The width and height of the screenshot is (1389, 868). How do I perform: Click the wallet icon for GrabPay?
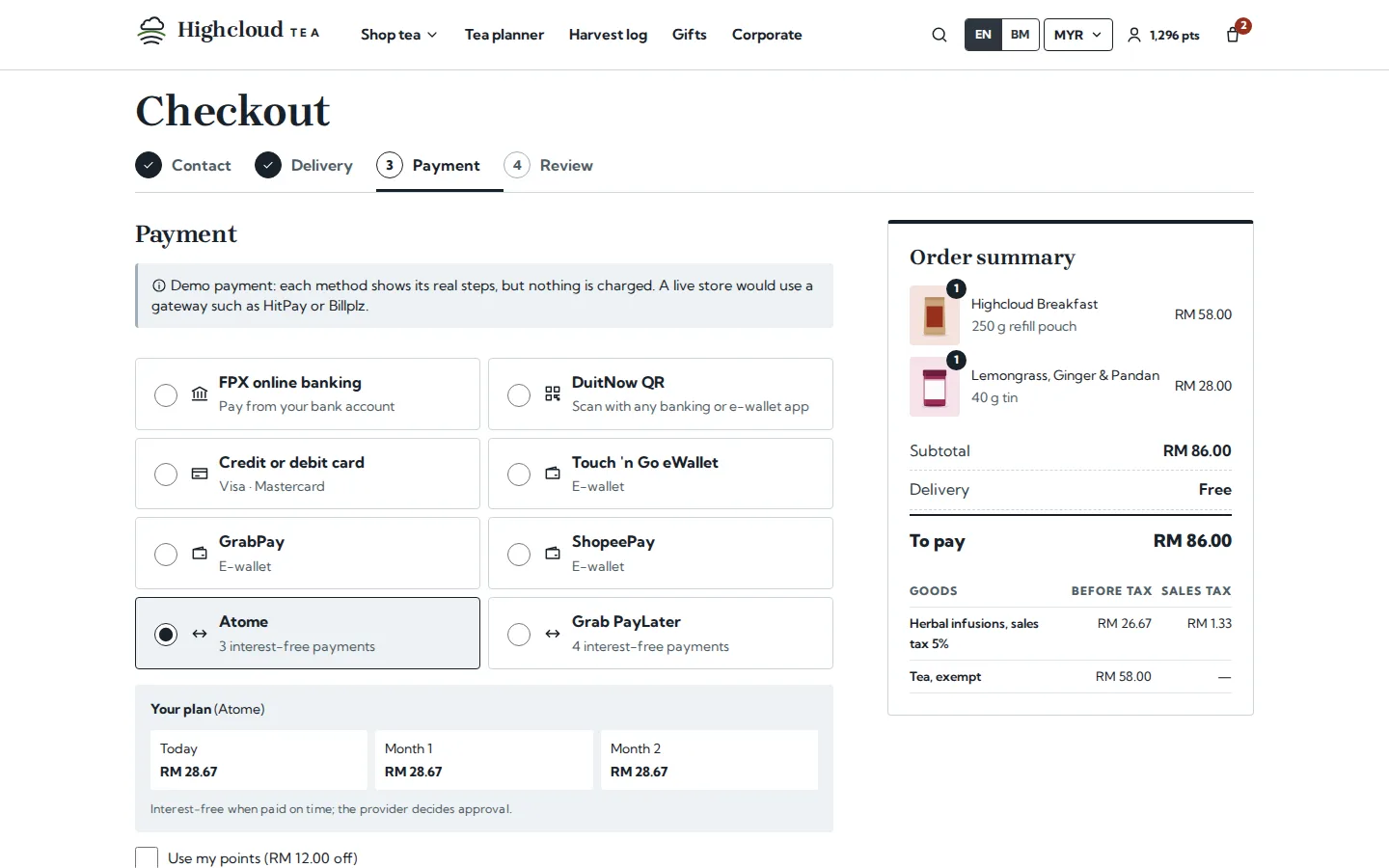point(200,554)
